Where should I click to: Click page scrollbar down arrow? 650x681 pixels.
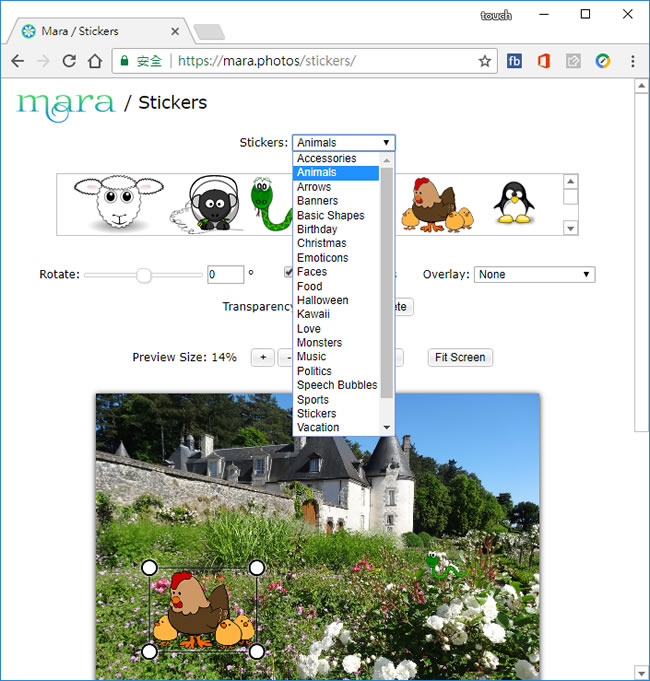[x=641, y=672]
